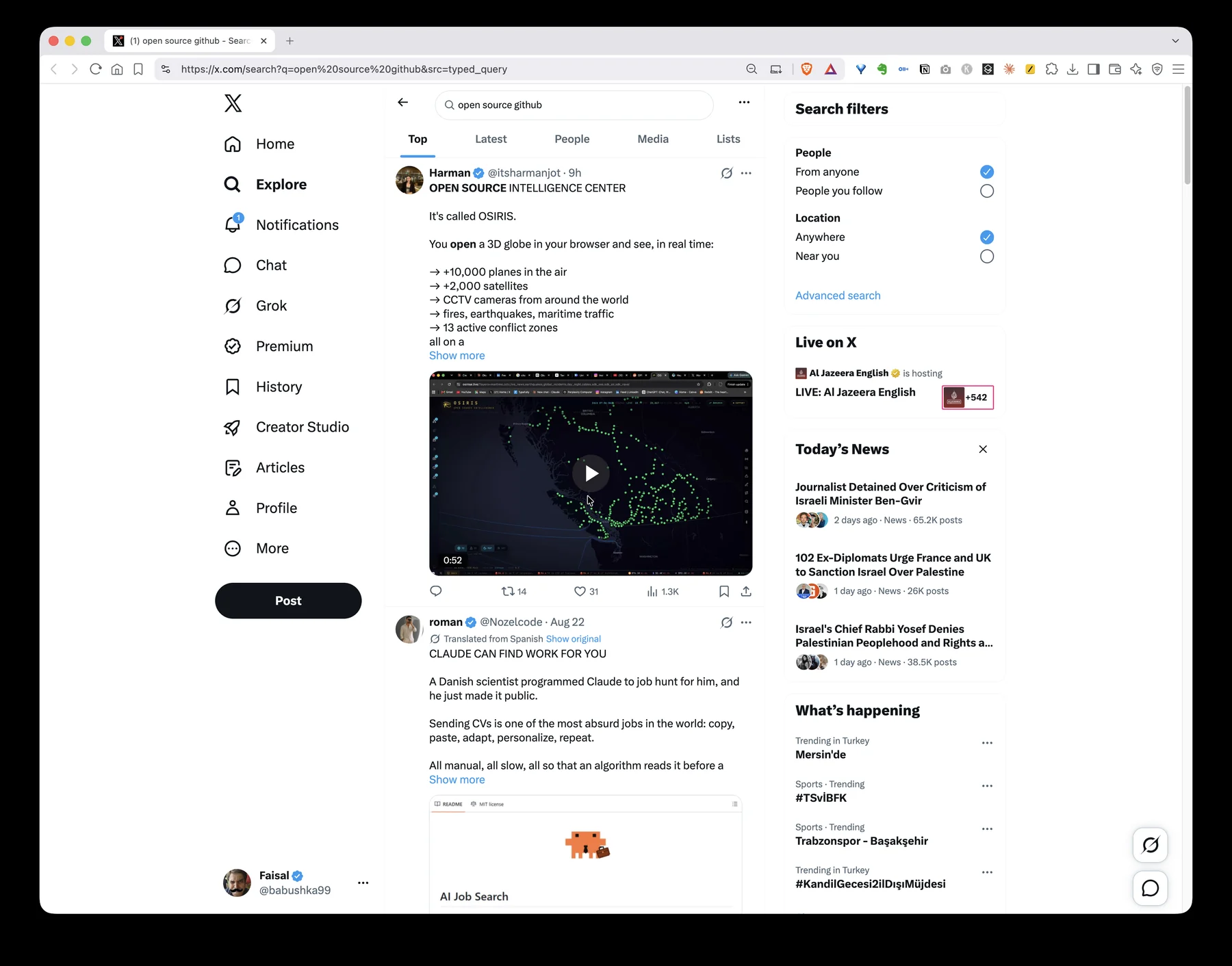Click the black Post button

pos(288,601)
